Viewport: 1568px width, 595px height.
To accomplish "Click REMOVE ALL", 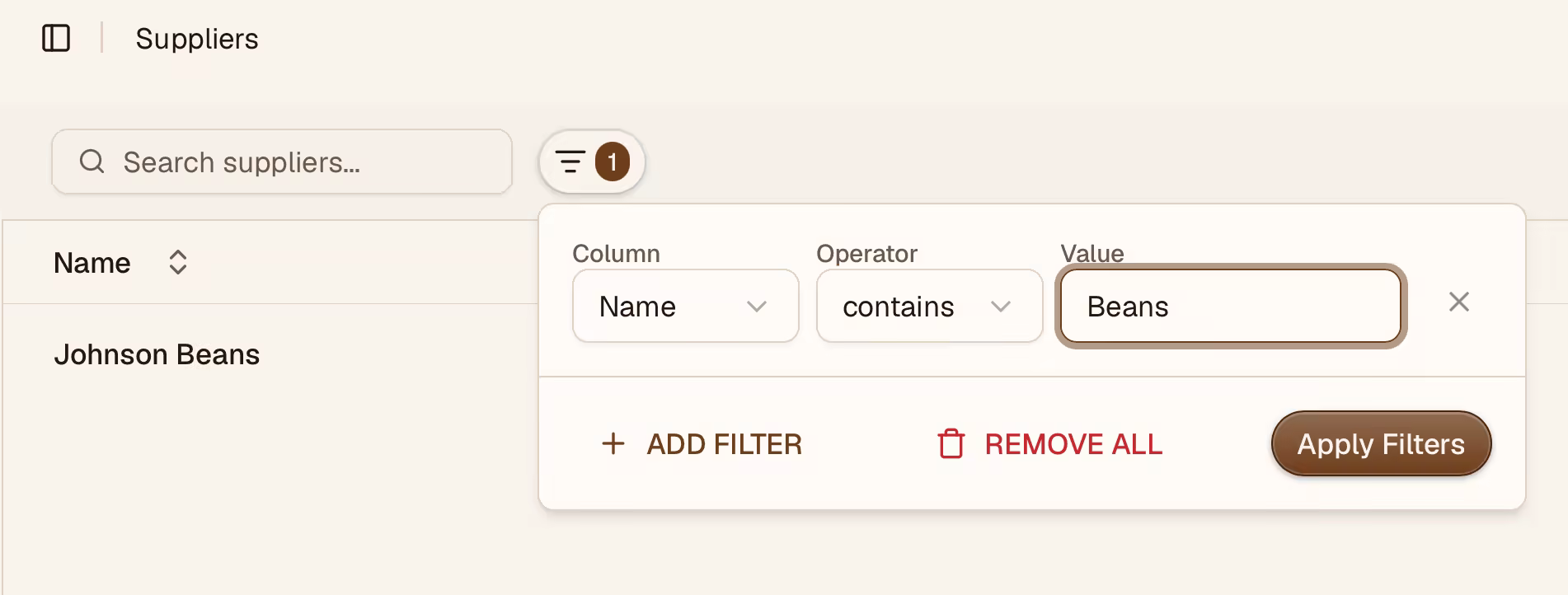I will point(1049,444).
